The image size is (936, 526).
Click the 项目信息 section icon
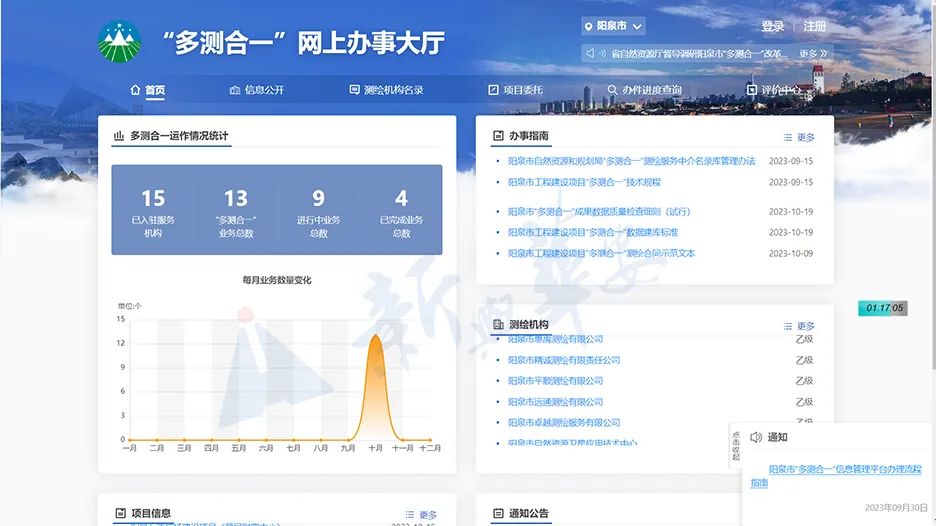click(x=121, y=513)
